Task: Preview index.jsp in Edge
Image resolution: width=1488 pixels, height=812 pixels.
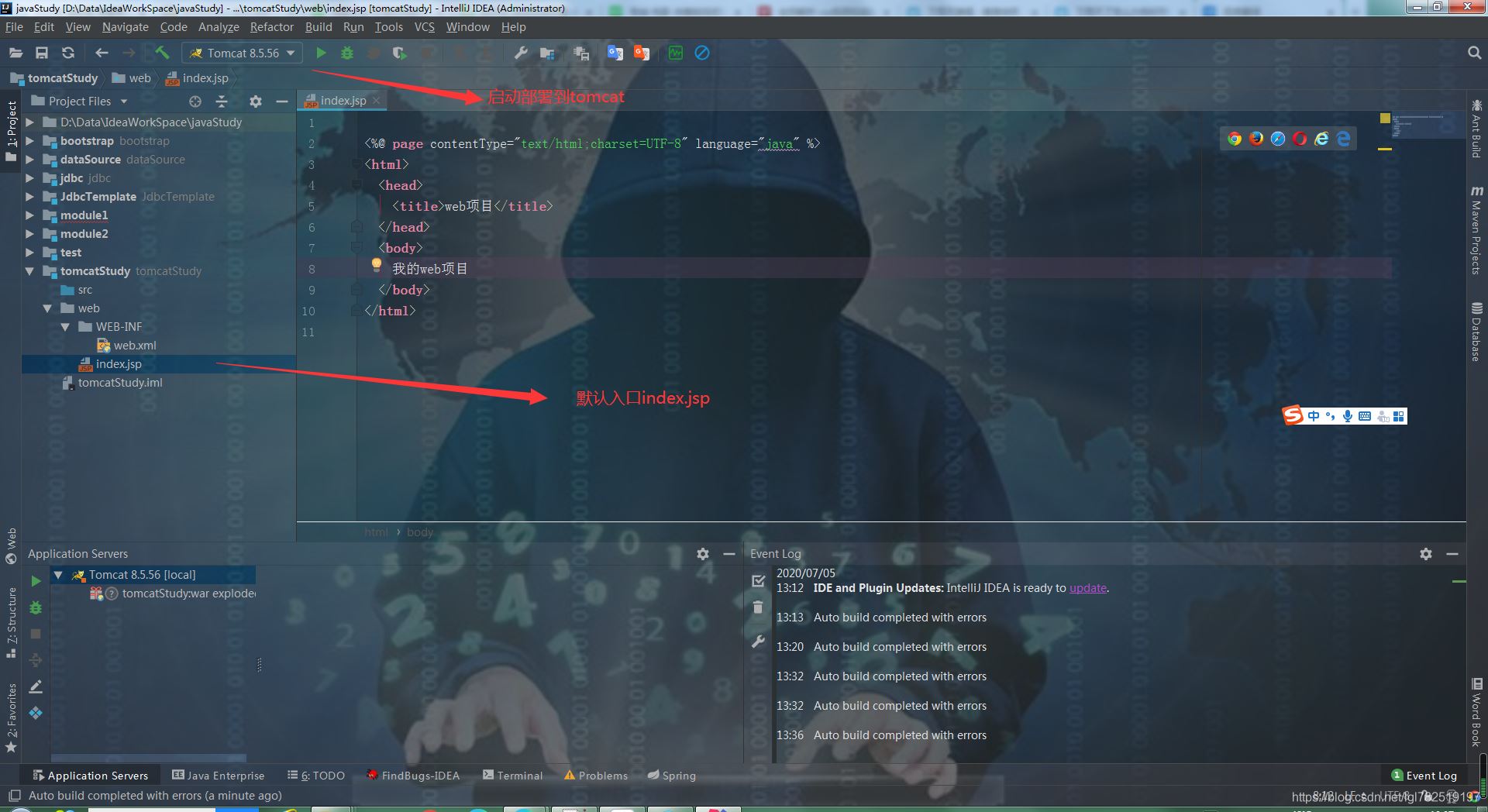Action: pyautogui.click(x=1343, y=139)
